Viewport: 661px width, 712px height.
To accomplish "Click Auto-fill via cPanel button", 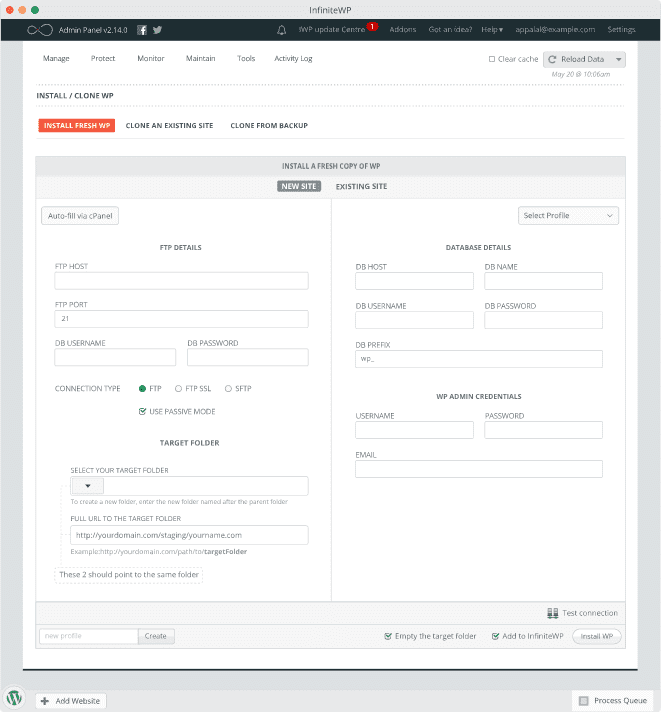I will pyautogui.click(x=79, y=215).
